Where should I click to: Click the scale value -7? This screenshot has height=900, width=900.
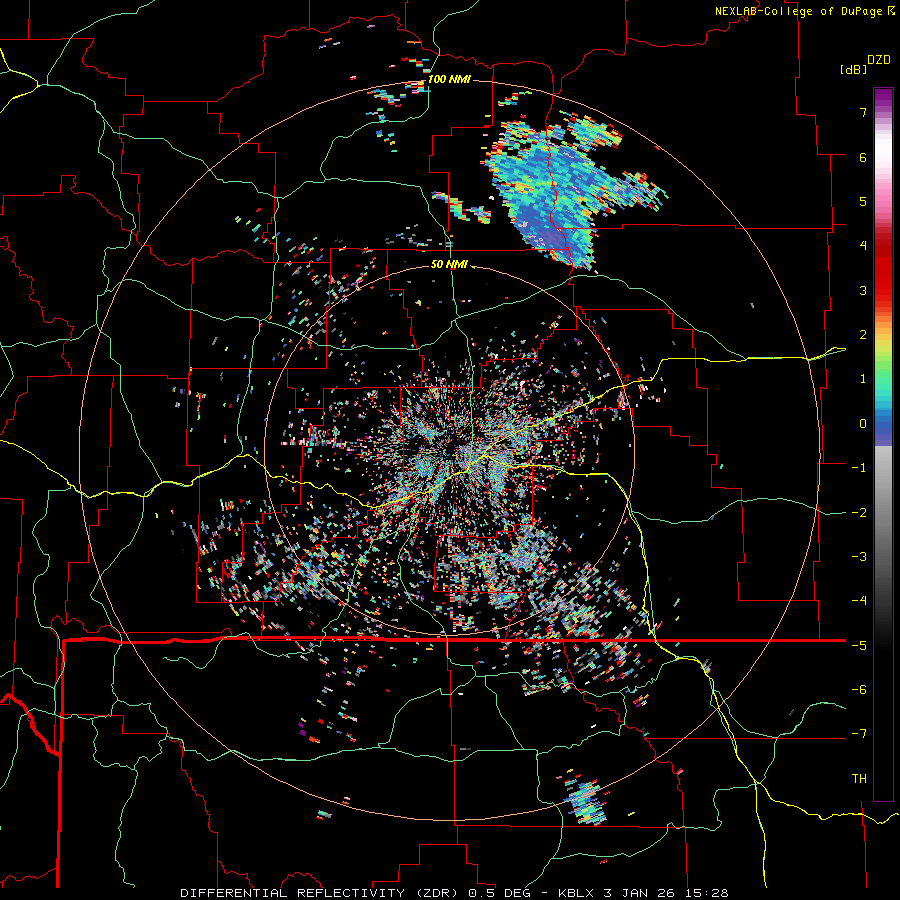point(859,734)
